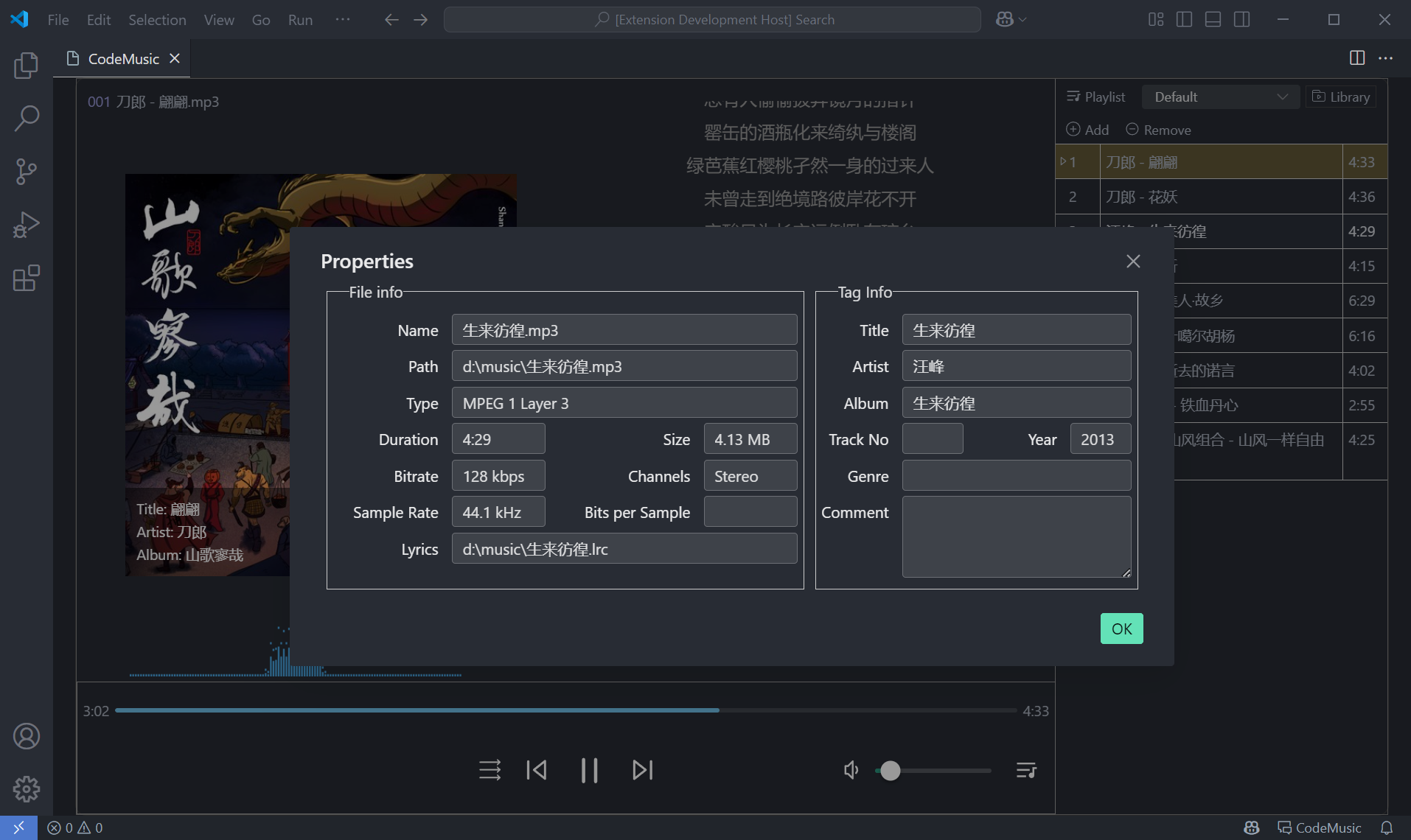Open editor More Actions ellipsis

(x=1386, y=58)
